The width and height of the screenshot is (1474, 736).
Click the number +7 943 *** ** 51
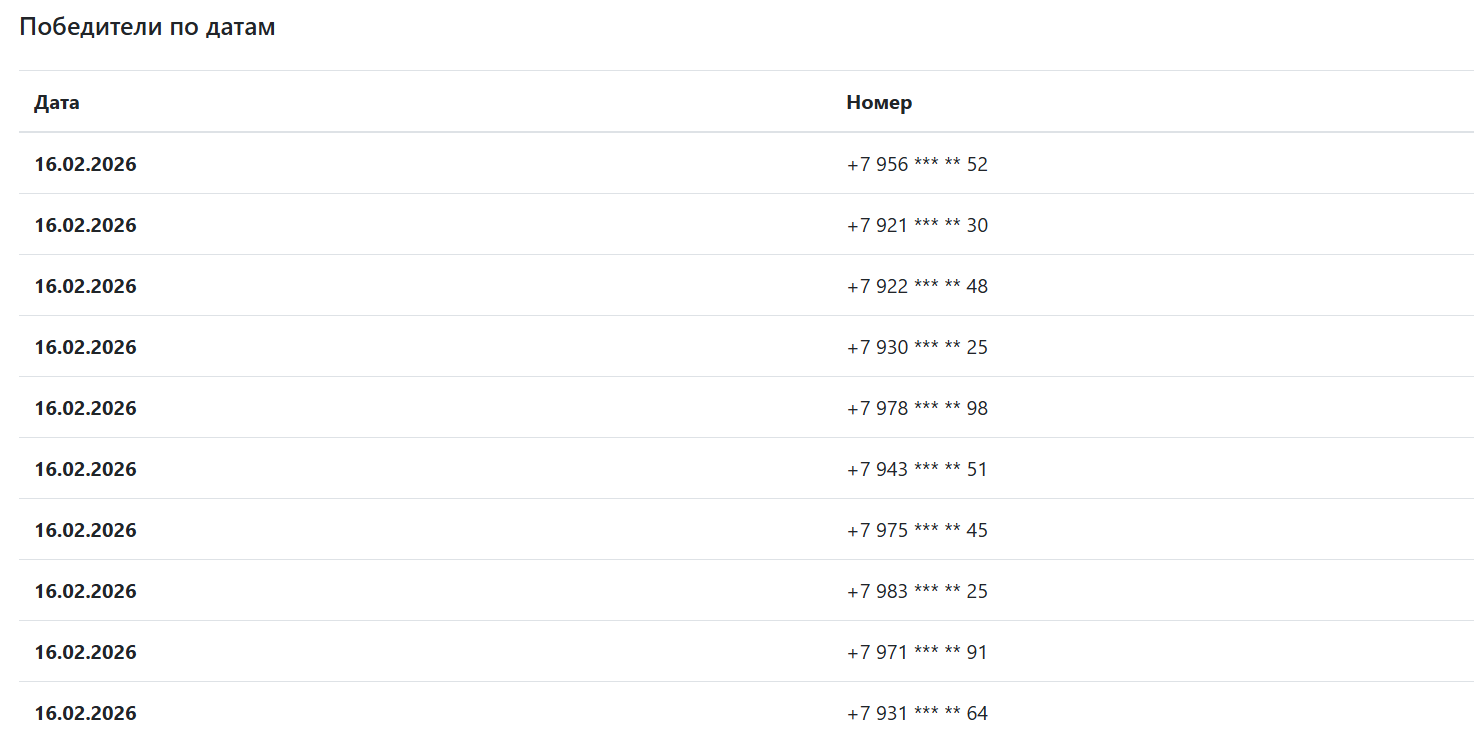917,469
